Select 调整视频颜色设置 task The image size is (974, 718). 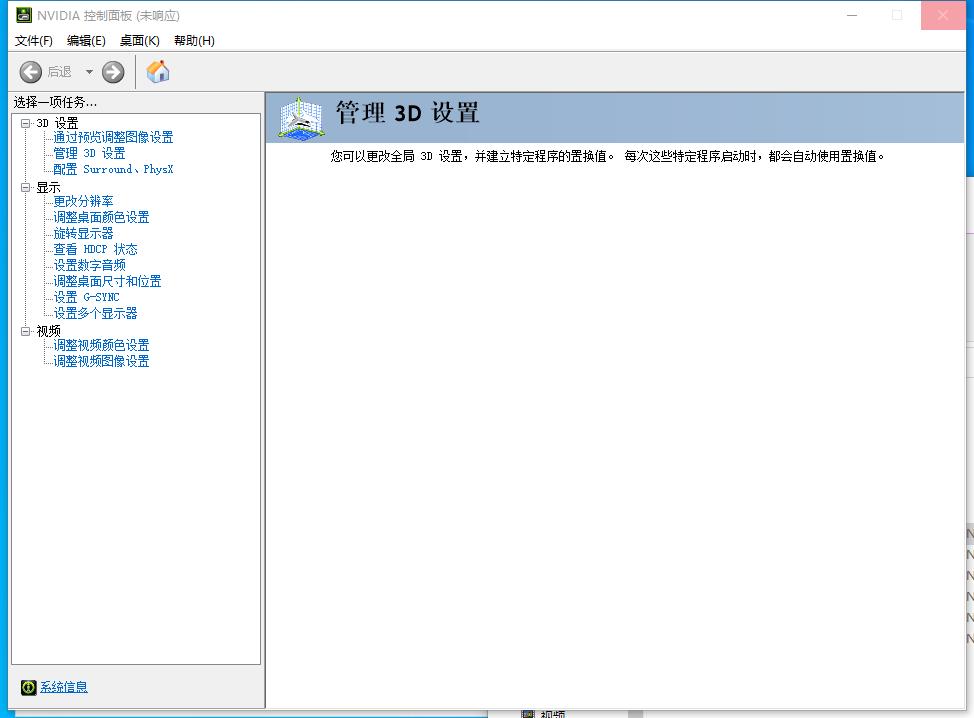click(101, 345)
